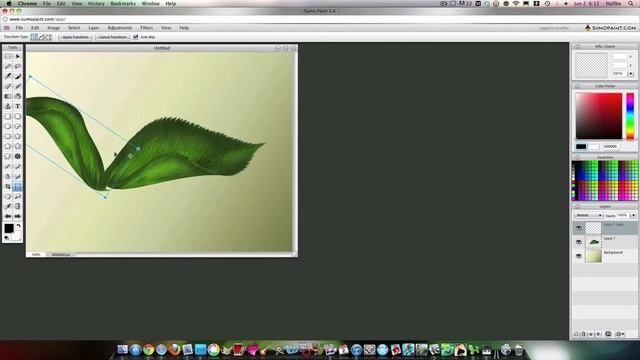Open the File menu in Sumo Paint
Image resolution: width=640 pixels, height=360 pixels.
tap(19, 28)
